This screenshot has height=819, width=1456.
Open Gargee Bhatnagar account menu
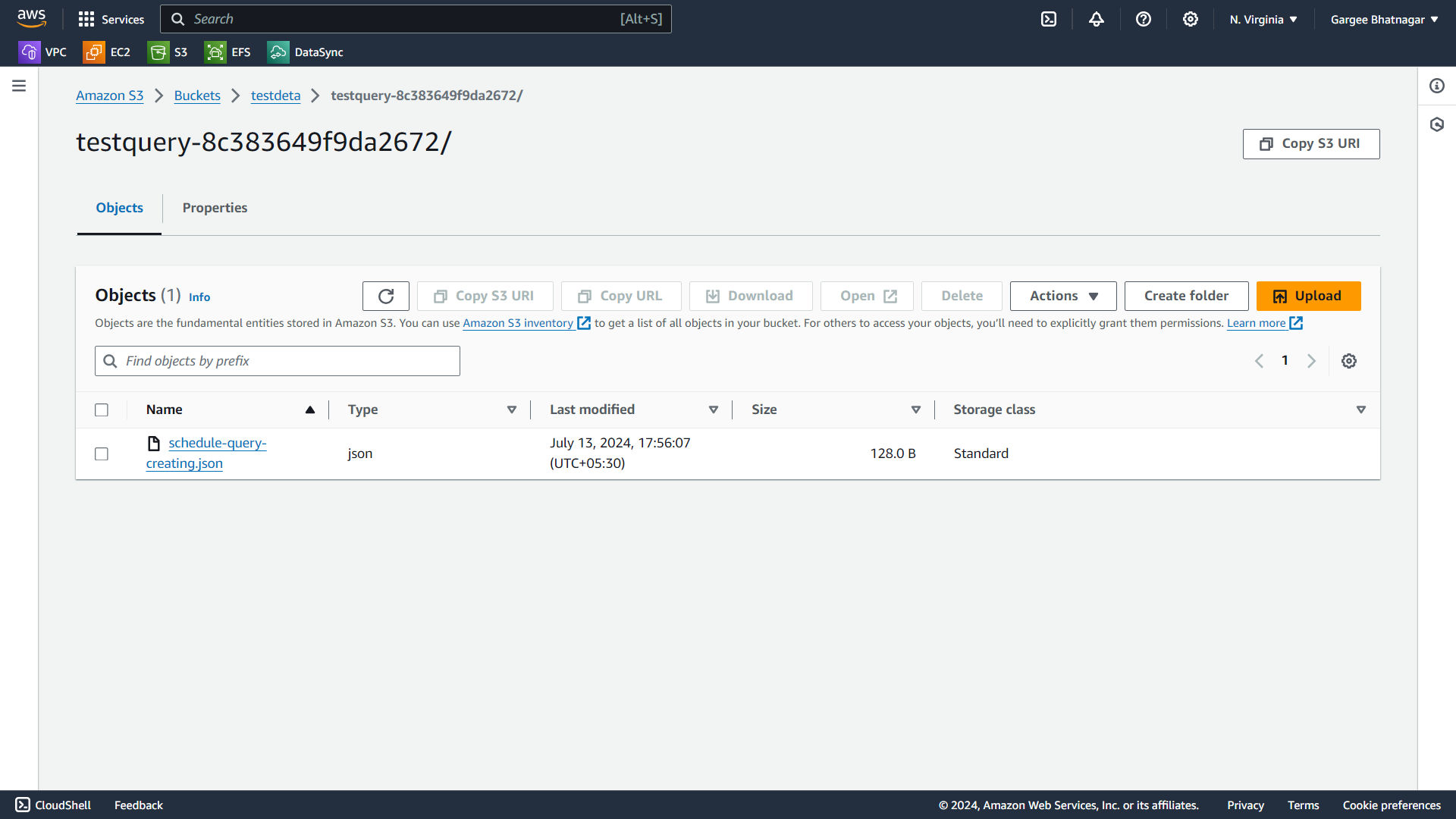[x=1384, y=20]
